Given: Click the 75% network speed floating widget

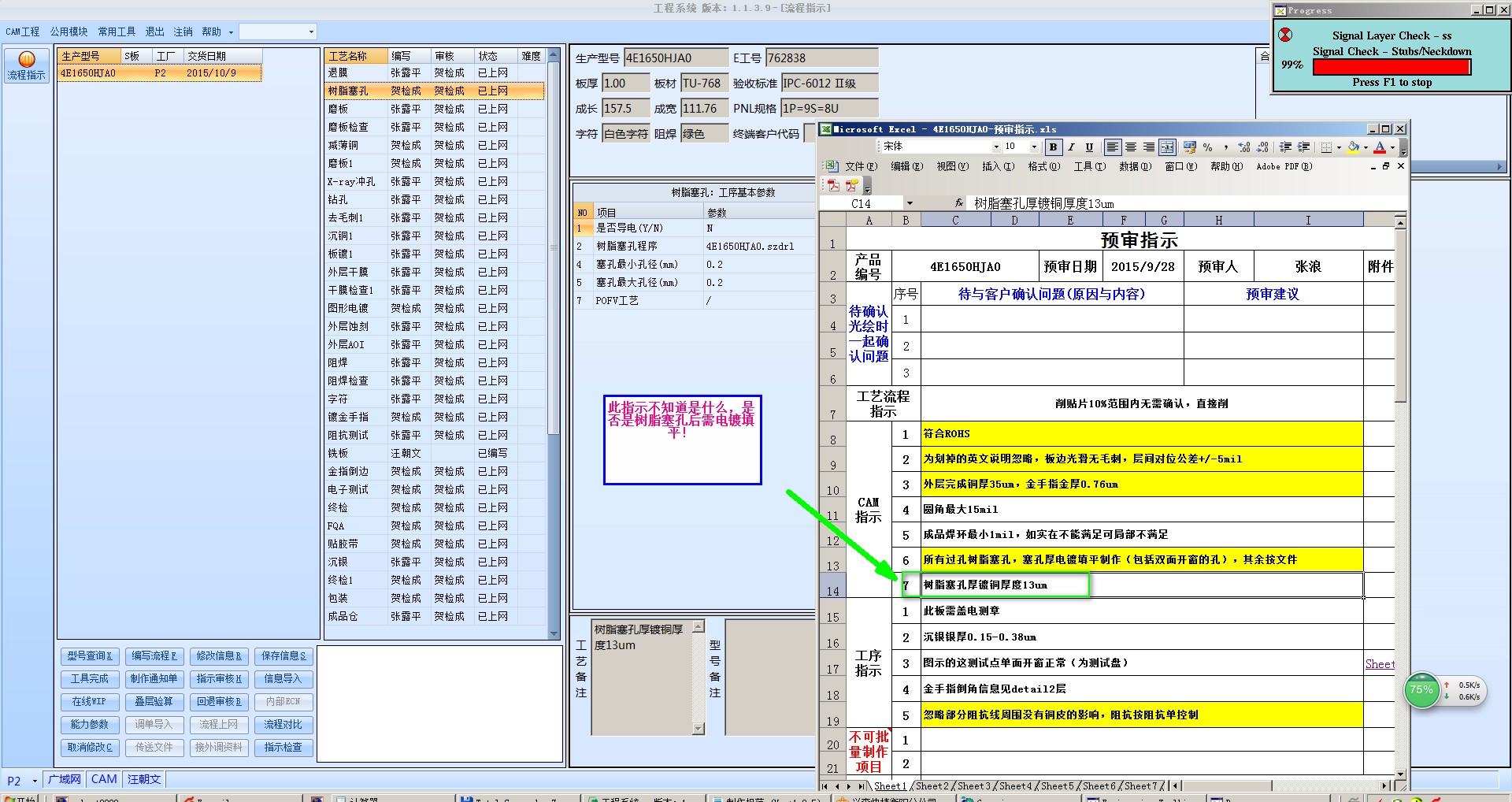Looking at the screenshot, I should click(1422, 690).
